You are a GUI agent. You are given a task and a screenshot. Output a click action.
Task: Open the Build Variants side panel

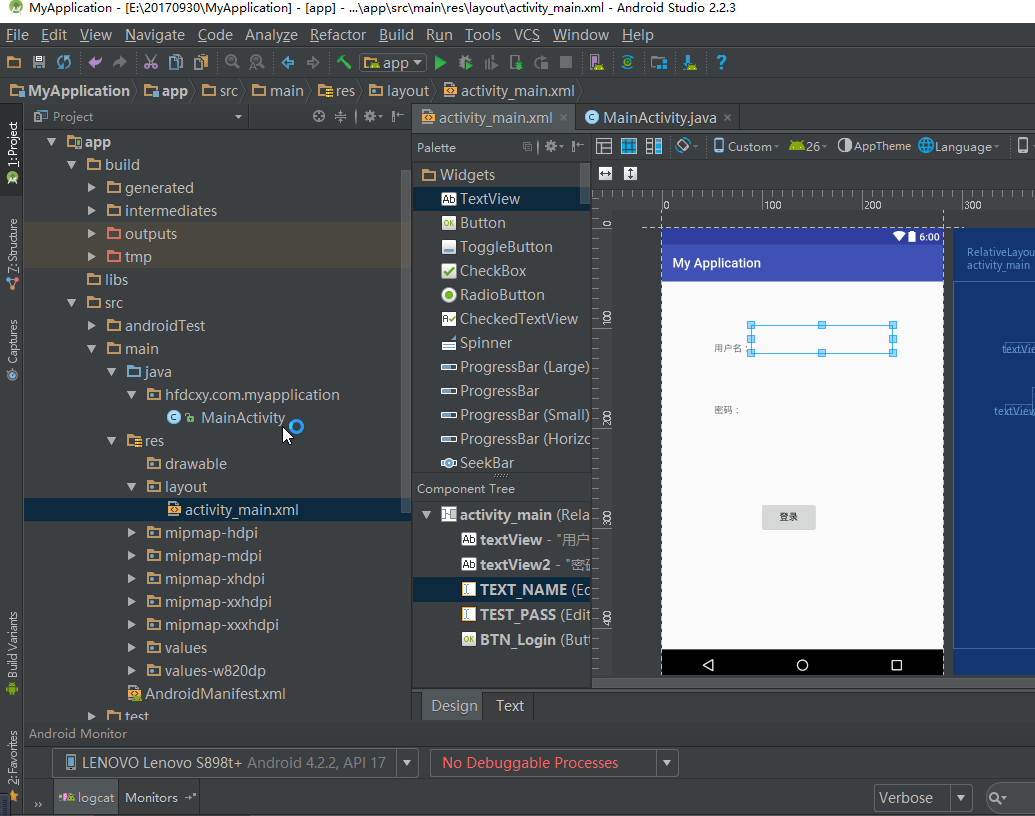pyautogui.click(x=12, y=654)
